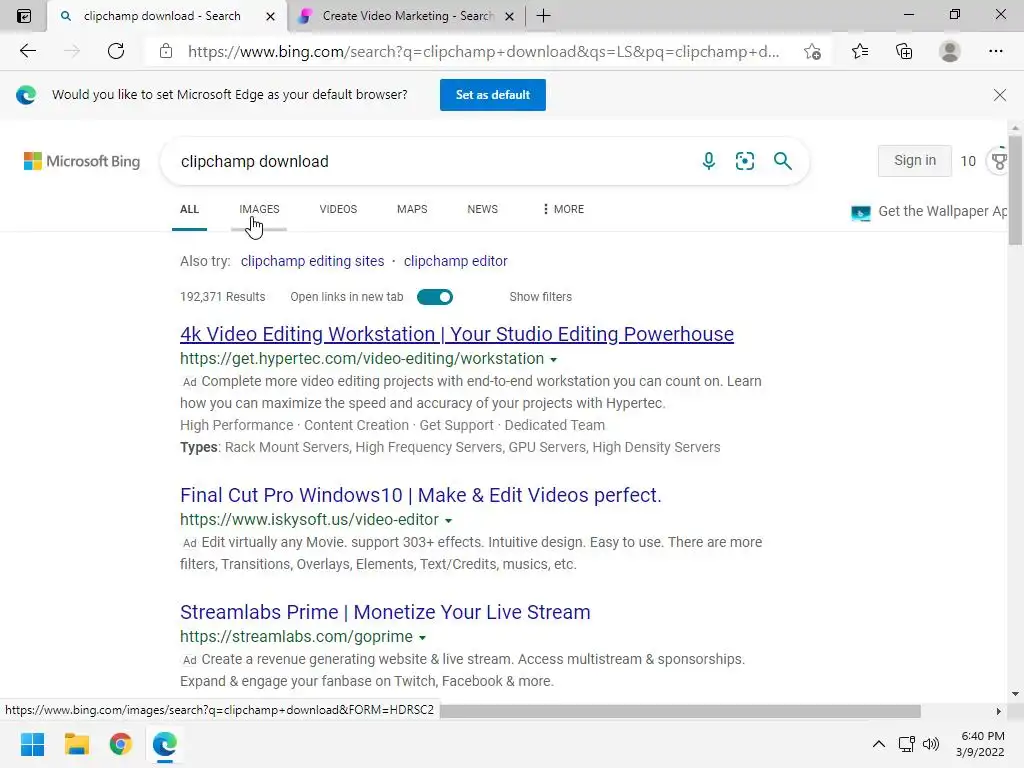1024x768 pixels.
Task: Click the forward navigation arrow
Action: pos(72,51)
